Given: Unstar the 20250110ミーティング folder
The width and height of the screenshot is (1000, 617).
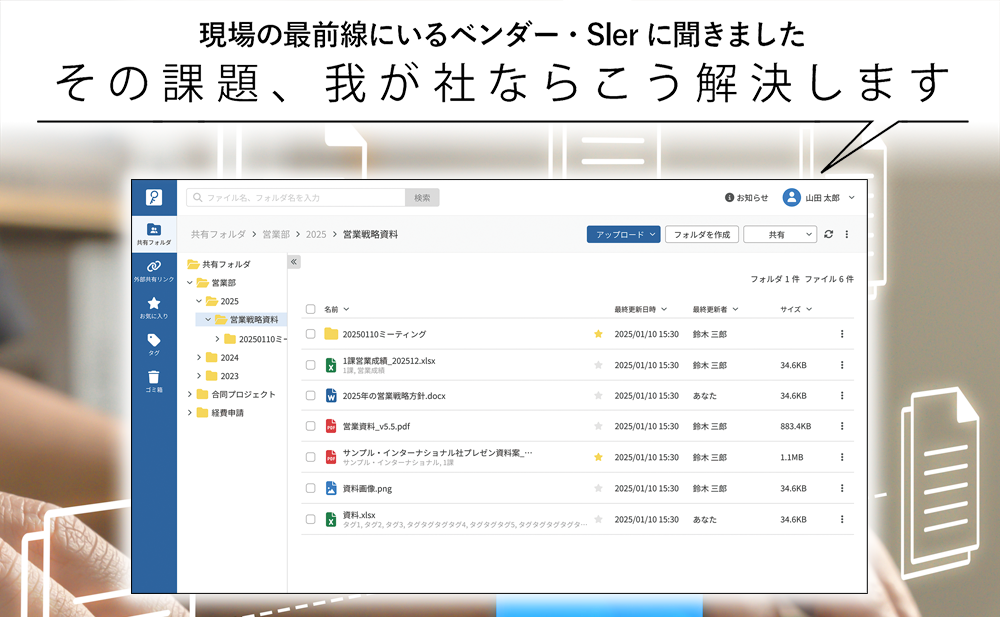Looking at the screenshot, I should coord(598,334).
